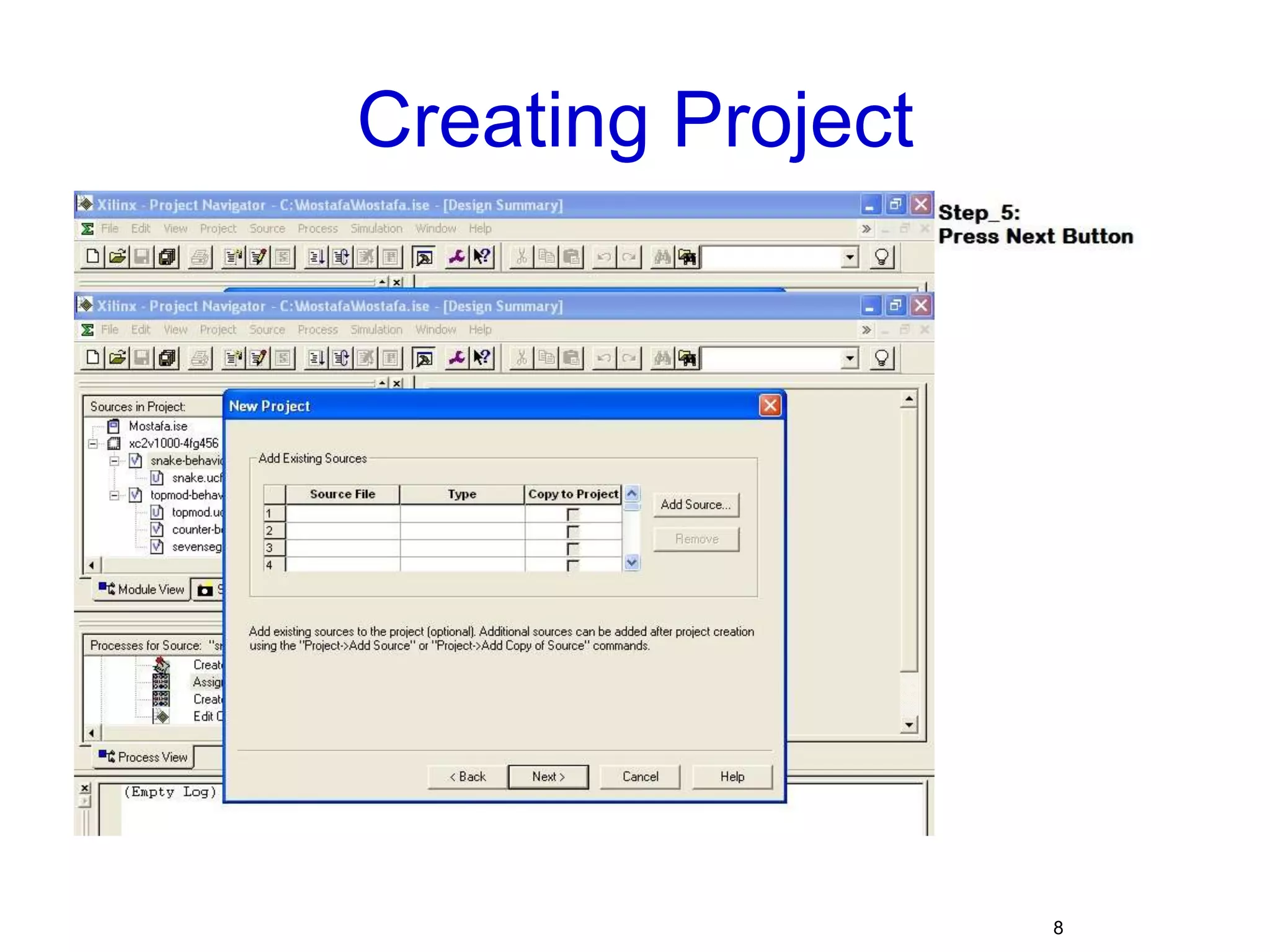Check Copy to Project box in row 1
This screenshot has width=1270, height=952.
[572, 514]
